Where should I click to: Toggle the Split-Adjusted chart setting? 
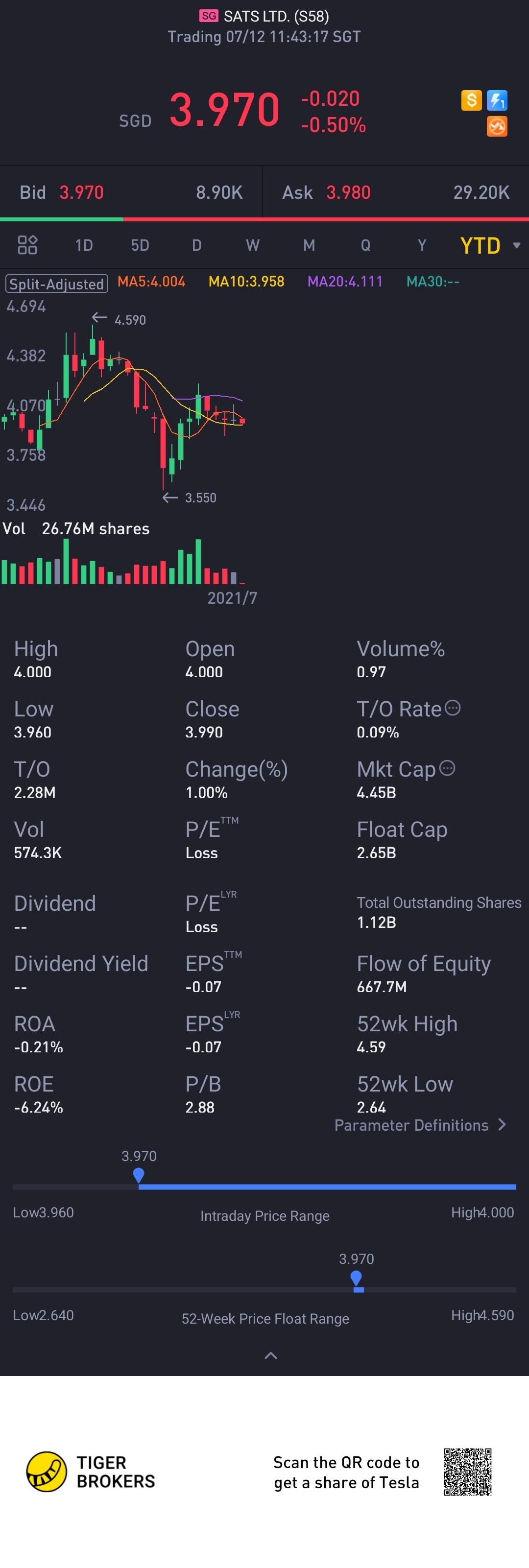point(57,284)
